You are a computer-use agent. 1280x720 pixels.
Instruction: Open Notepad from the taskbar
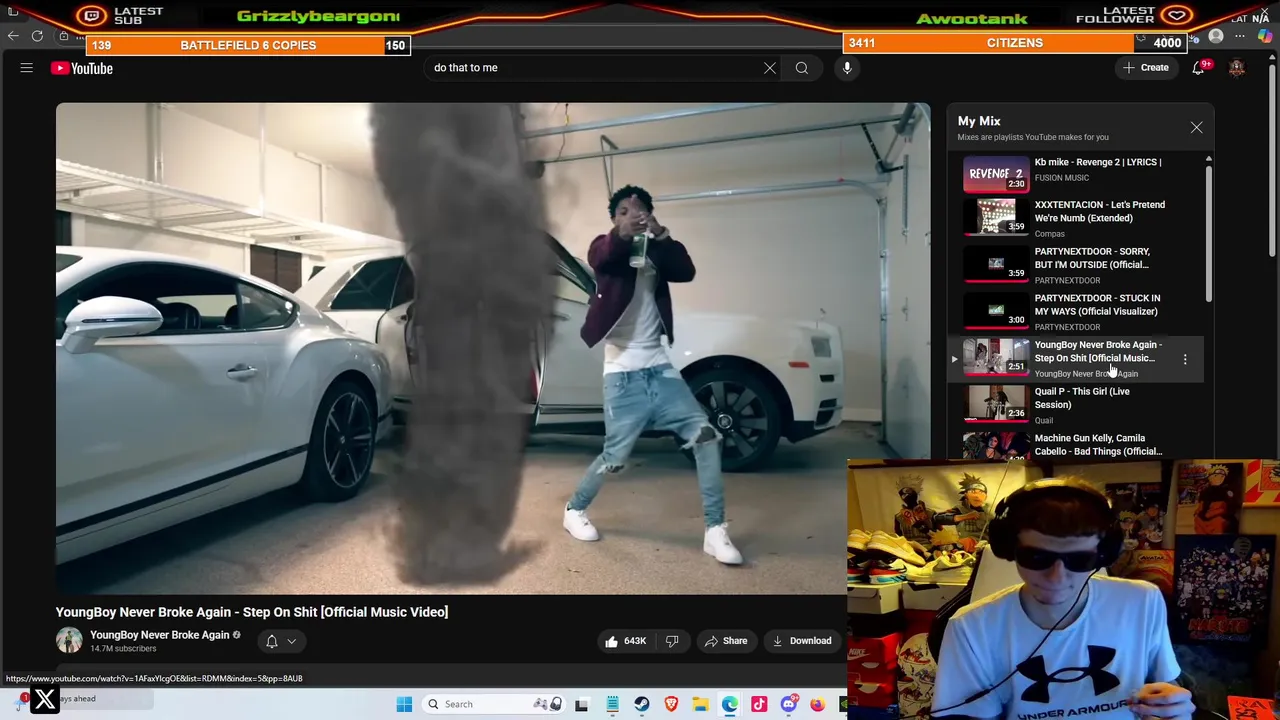[x=612, y=704]
